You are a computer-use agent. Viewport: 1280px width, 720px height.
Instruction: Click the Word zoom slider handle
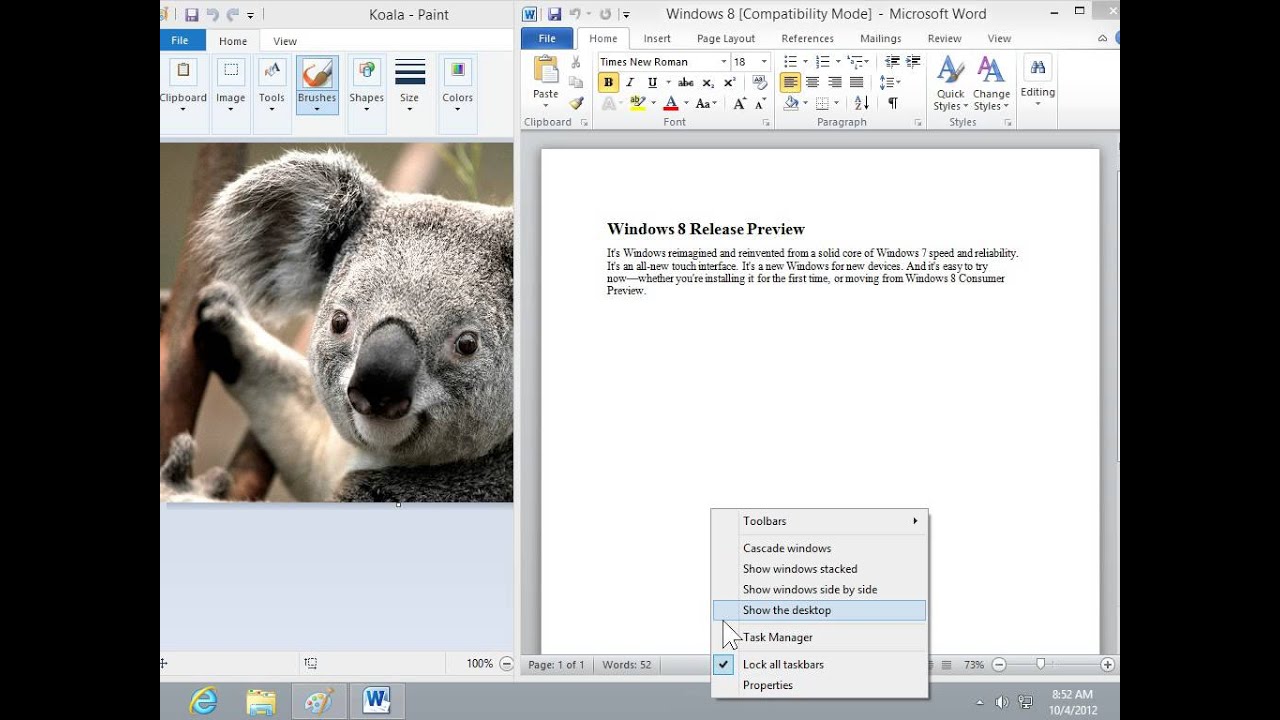point(1041,664)
